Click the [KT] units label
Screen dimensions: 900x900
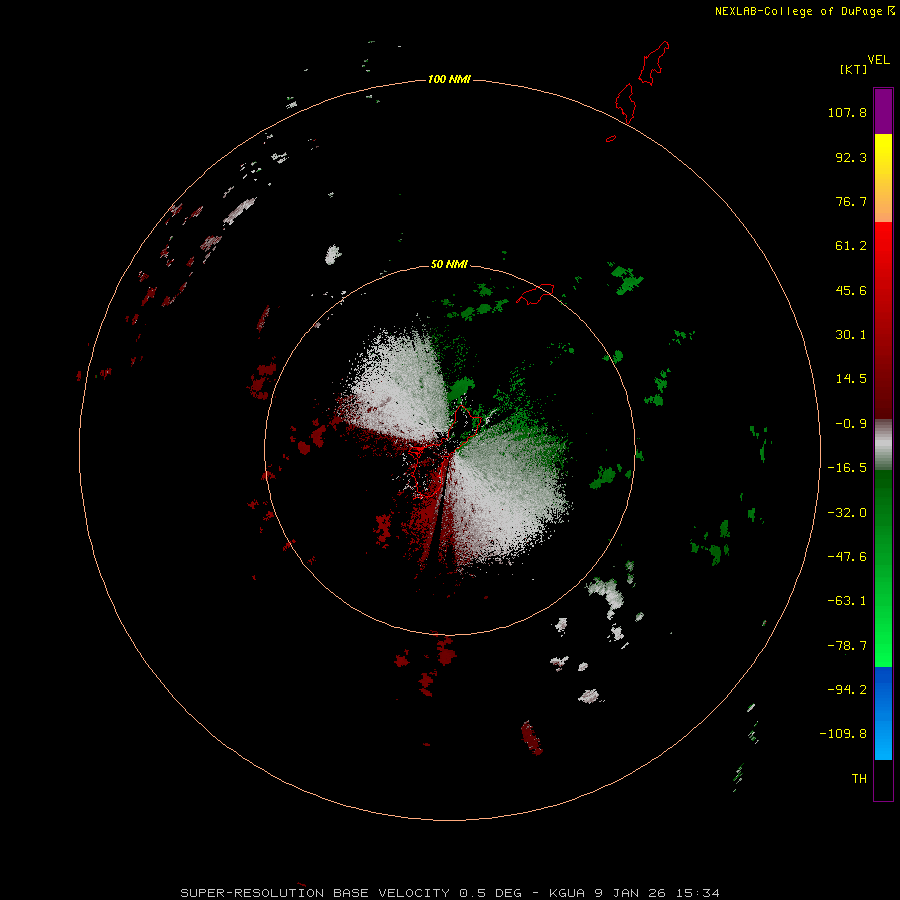[x=854, y=69]
